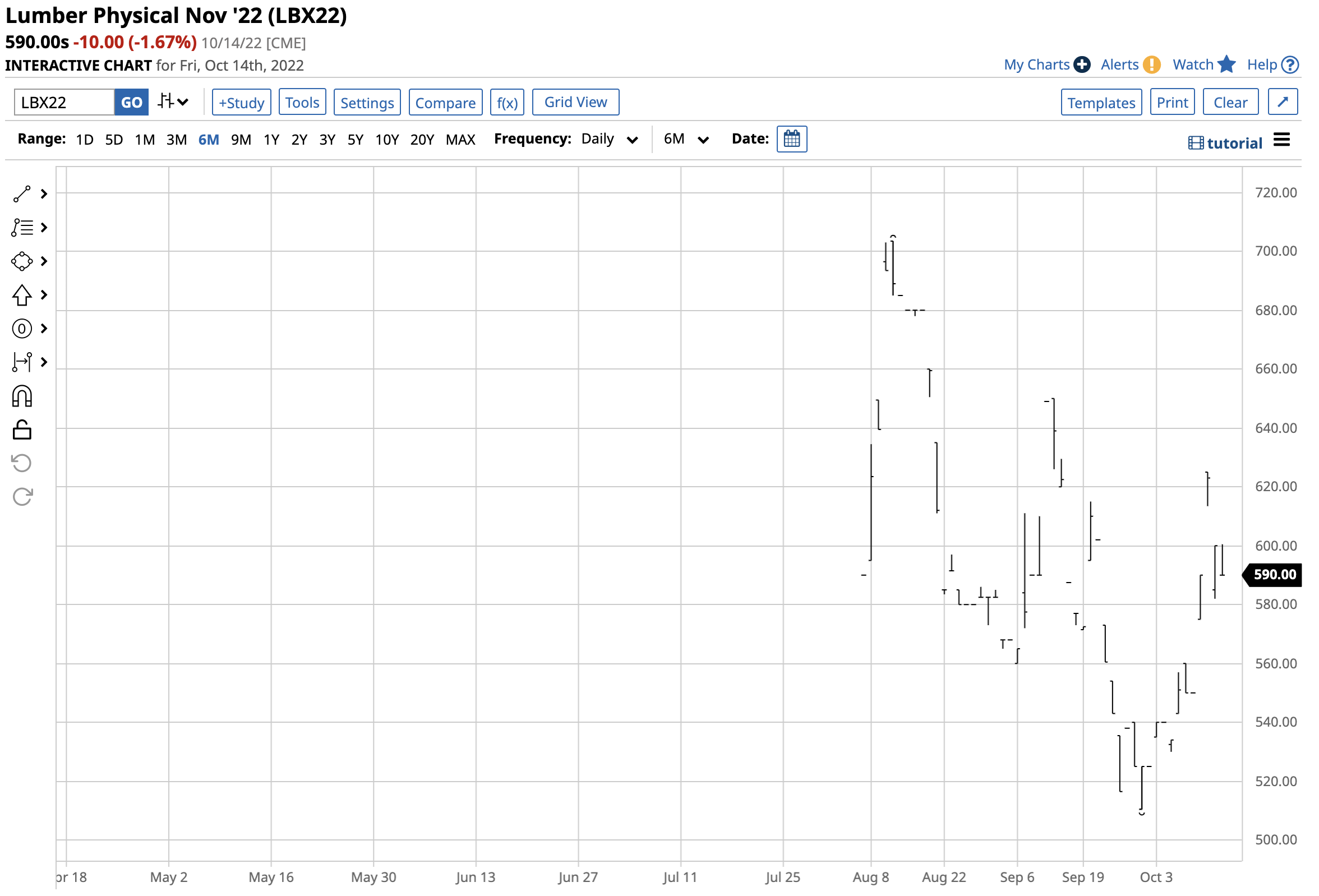Click the expand chart arrow icon
The image size is (1319, 896).
click(1283, 102)
